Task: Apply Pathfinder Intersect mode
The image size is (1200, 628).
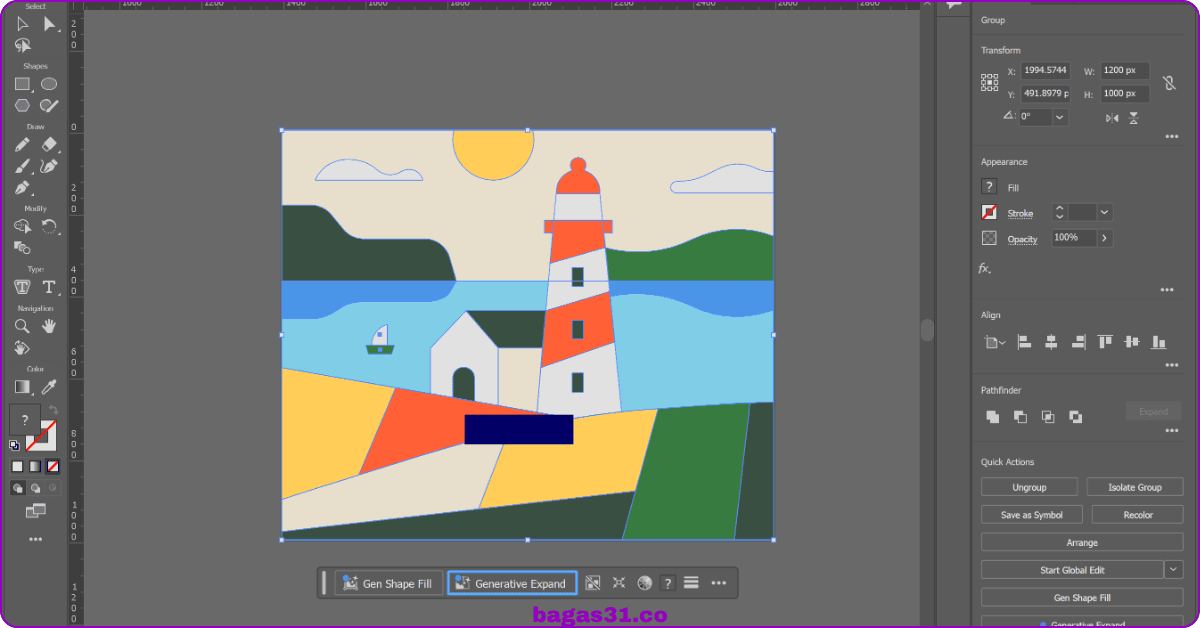Action: (1048, 417)
